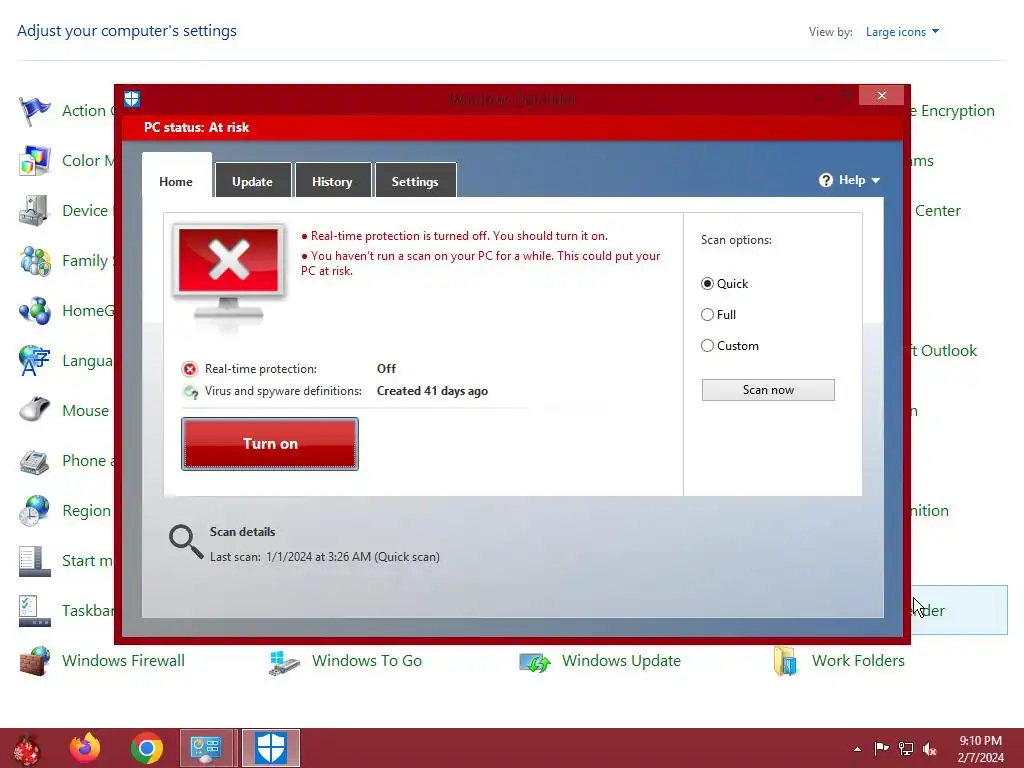
Task: Click the Windows Defender shield title icon
Action: click(x=132, y=99)
